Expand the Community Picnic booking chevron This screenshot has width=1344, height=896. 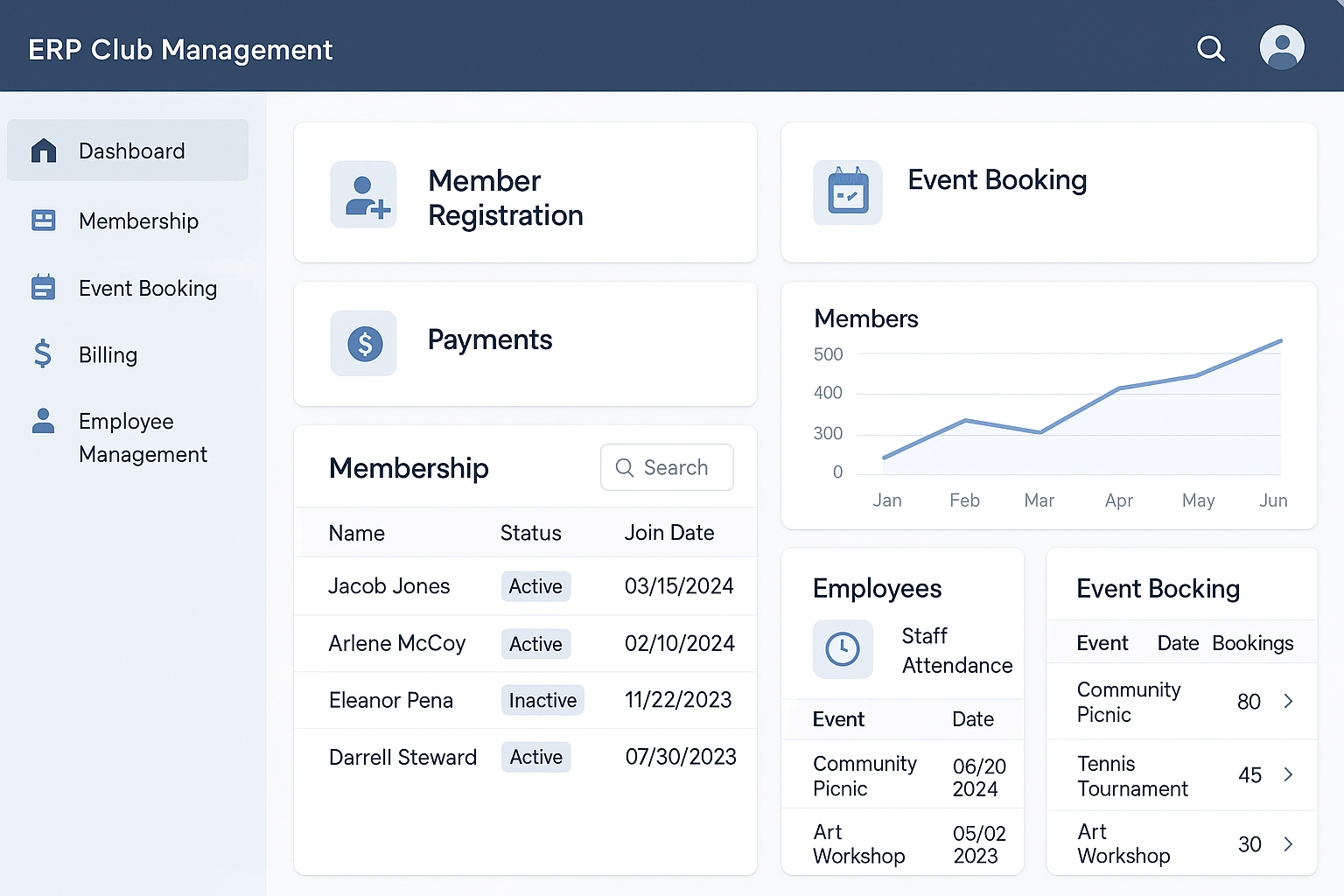pos(1288,701)
